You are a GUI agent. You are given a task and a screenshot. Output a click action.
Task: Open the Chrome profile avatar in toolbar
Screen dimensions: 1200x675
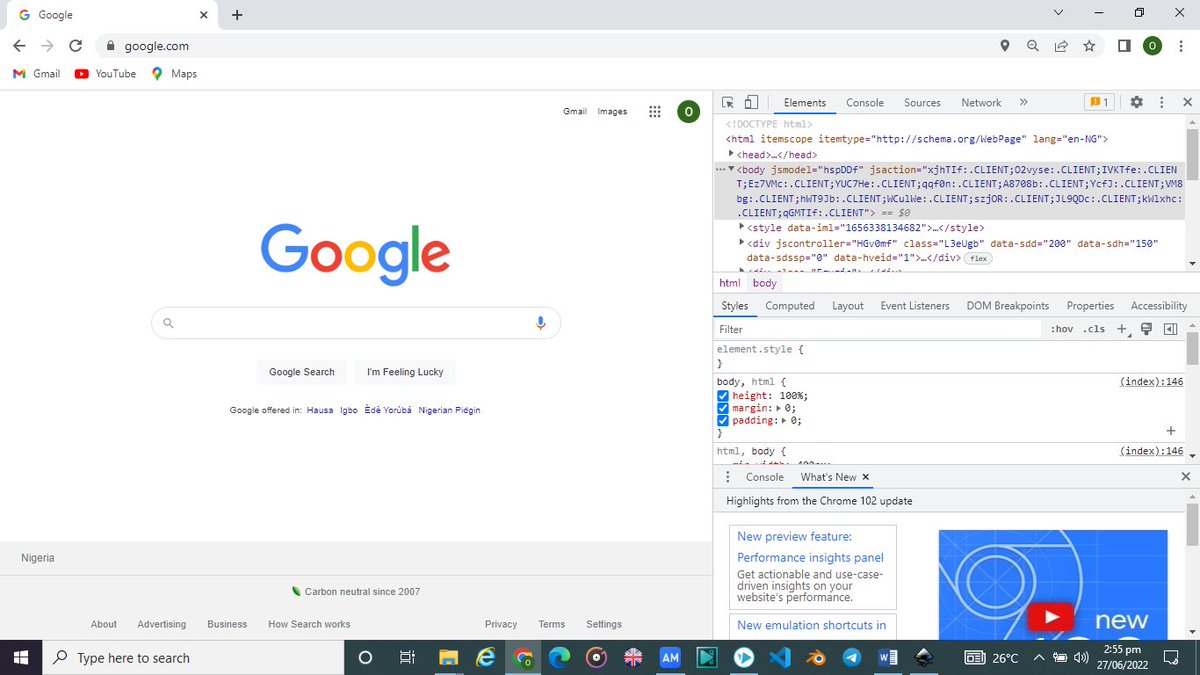pos(1153,46)
